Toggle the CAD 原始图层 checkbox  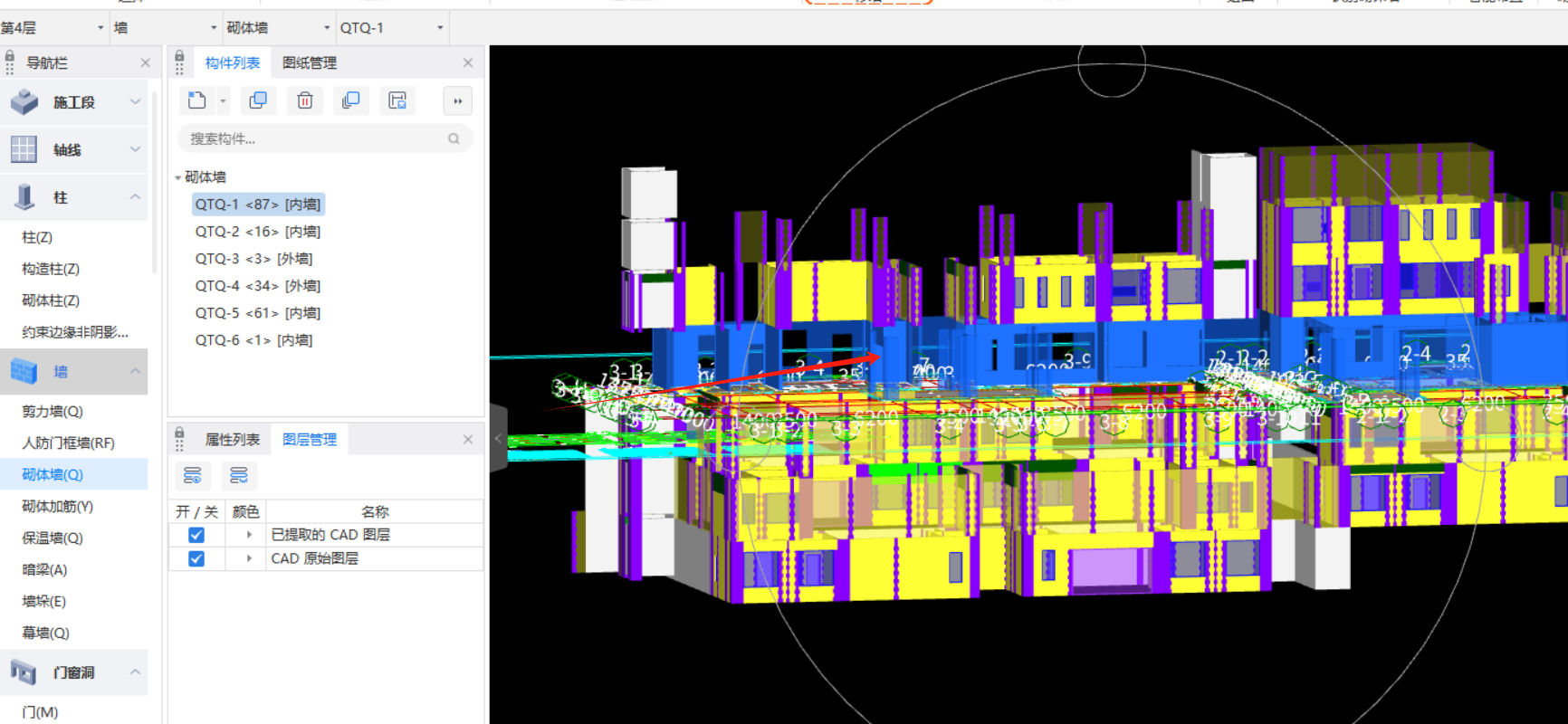(196, 558)
